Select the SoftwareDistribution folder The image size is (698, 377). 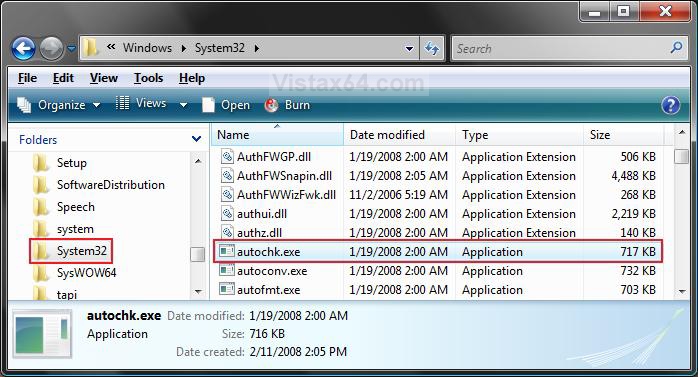pos(111,185)
